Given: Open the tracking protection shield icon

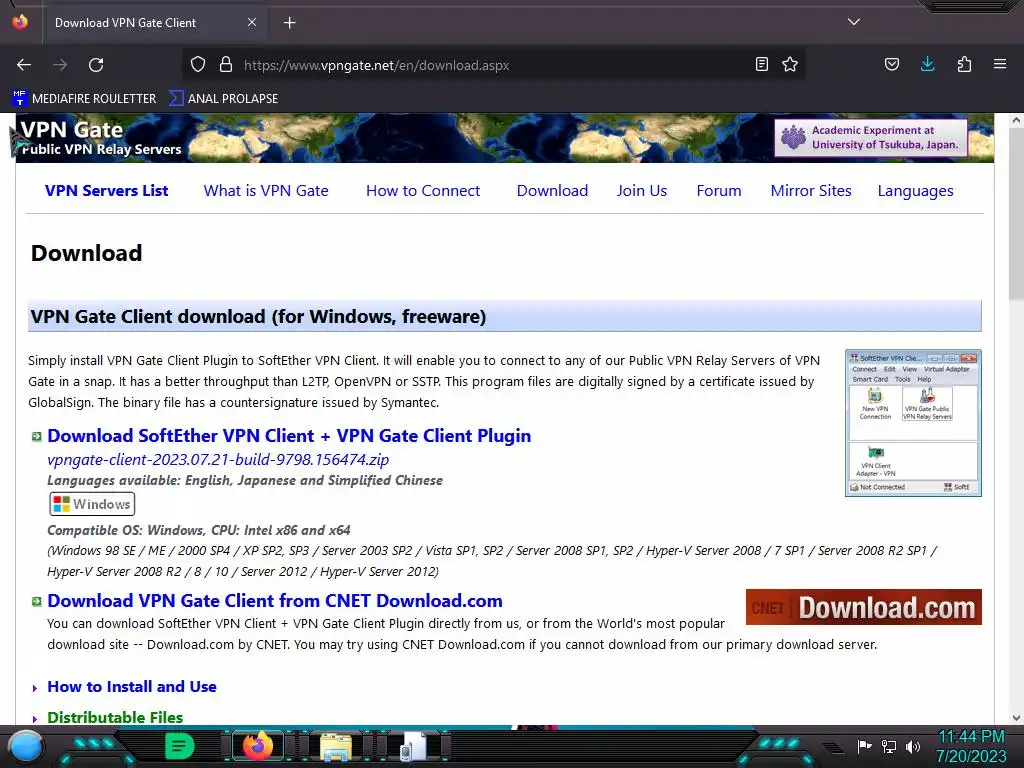Looking at the screenshot, I should (198, 65).
